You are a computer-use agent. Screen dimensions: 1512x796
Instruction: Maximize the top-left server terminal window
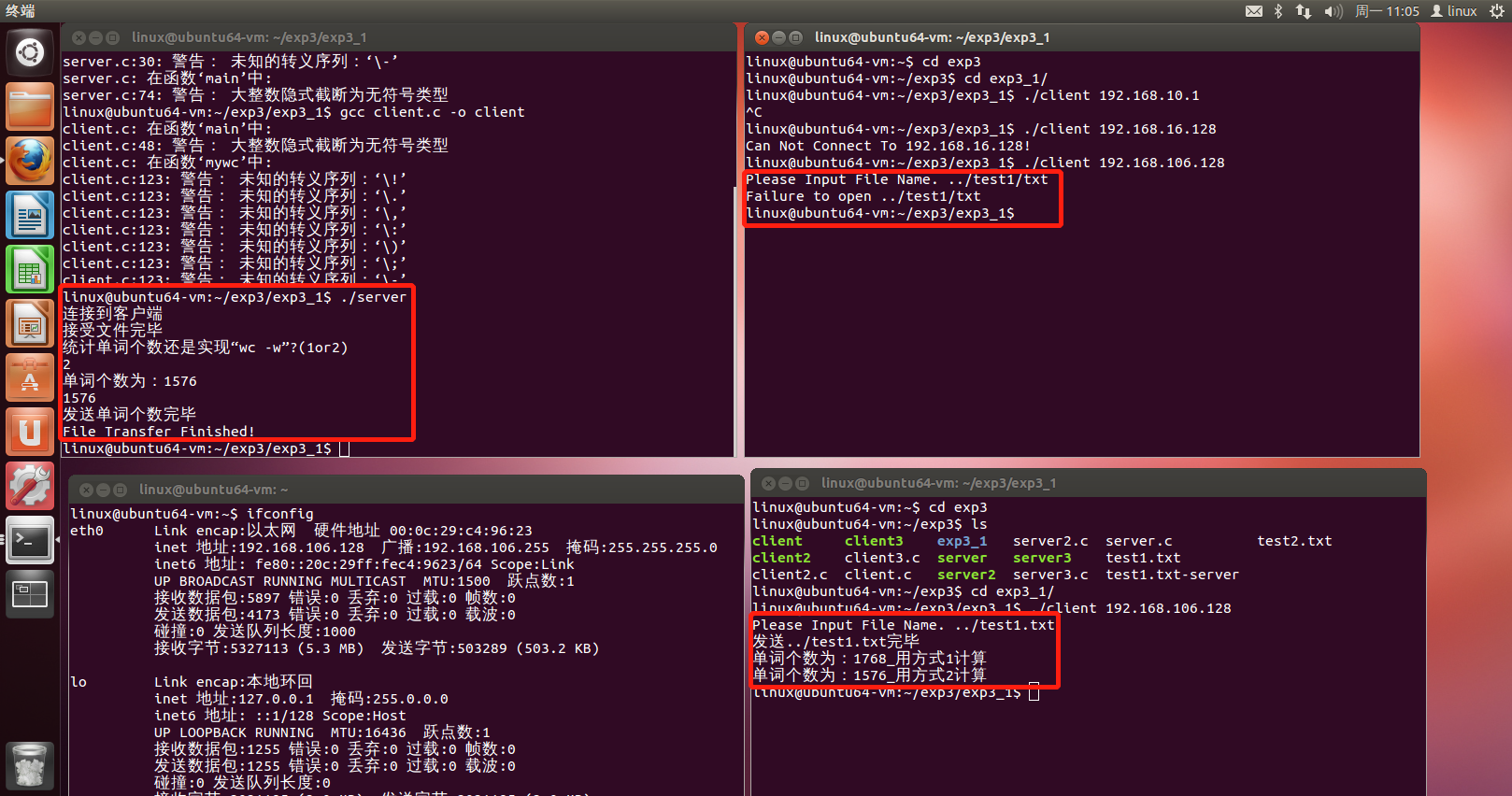(112, 37)
